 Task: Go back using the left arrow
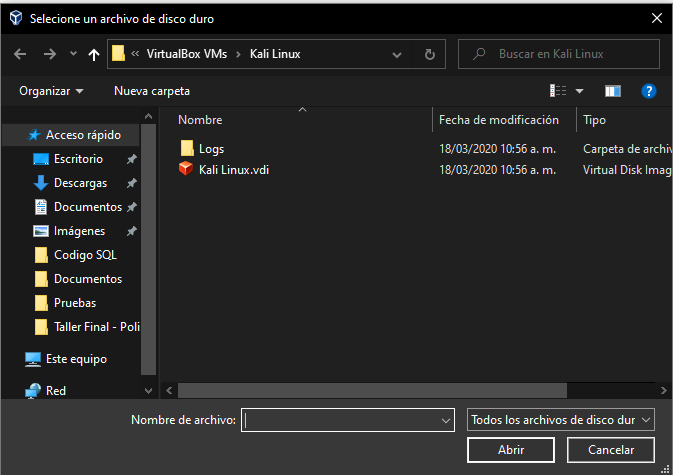(x=20, y=54)
